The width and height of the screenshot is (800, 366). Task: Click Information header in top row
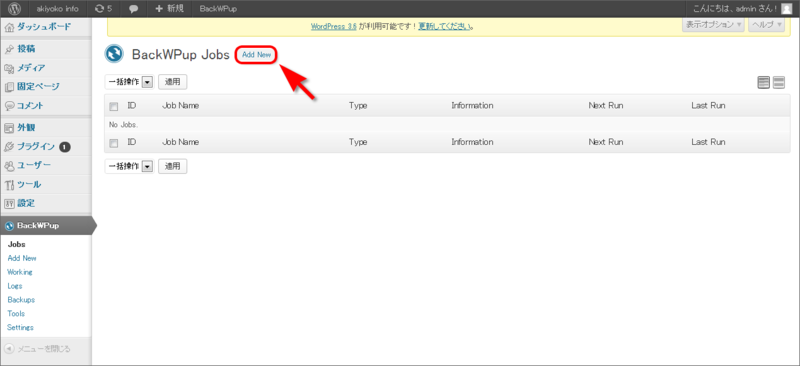click(x=472, y=106)
